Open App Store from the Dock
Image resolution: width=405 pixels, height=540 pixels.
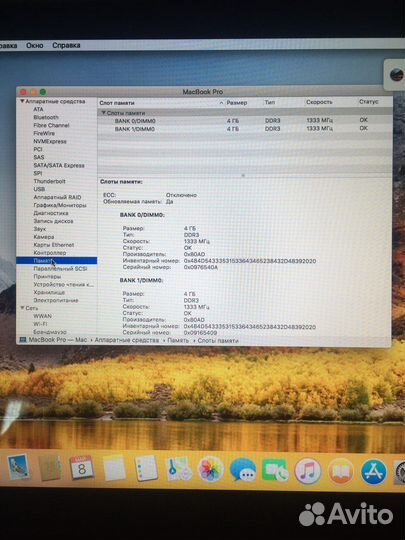374,472
